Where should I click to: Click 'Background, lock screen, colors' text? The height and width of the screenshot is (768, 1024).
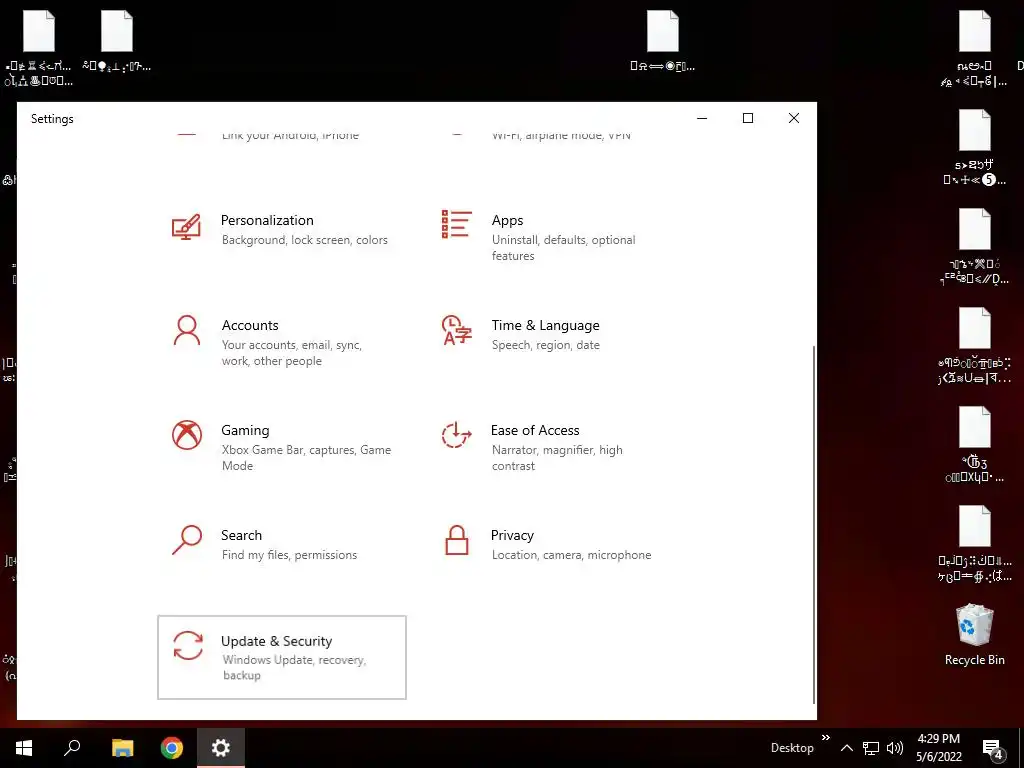click(x=304, y=240)
